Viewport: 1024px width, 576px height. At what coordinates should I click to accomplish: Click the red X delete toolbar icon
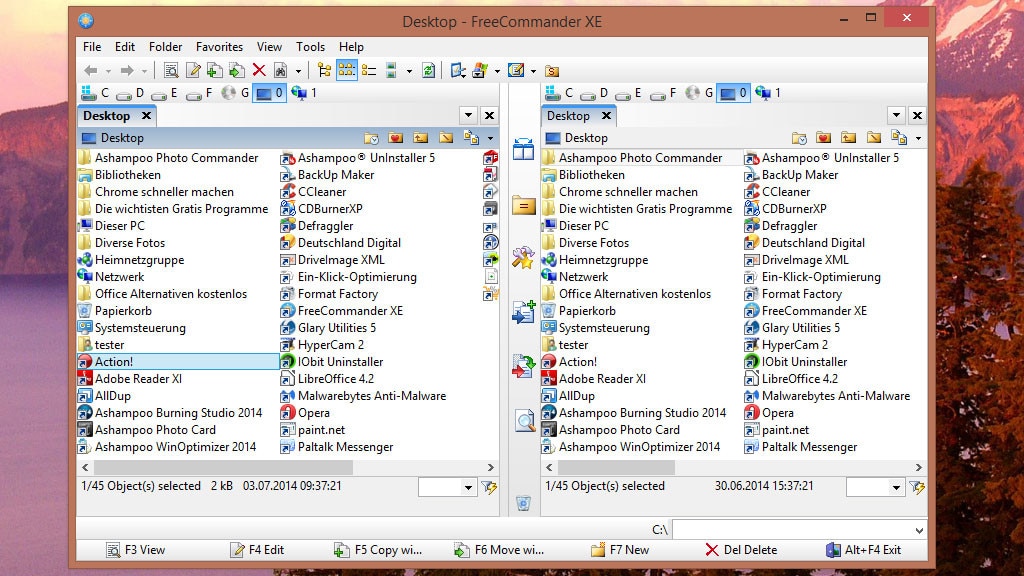coord(259,71)
